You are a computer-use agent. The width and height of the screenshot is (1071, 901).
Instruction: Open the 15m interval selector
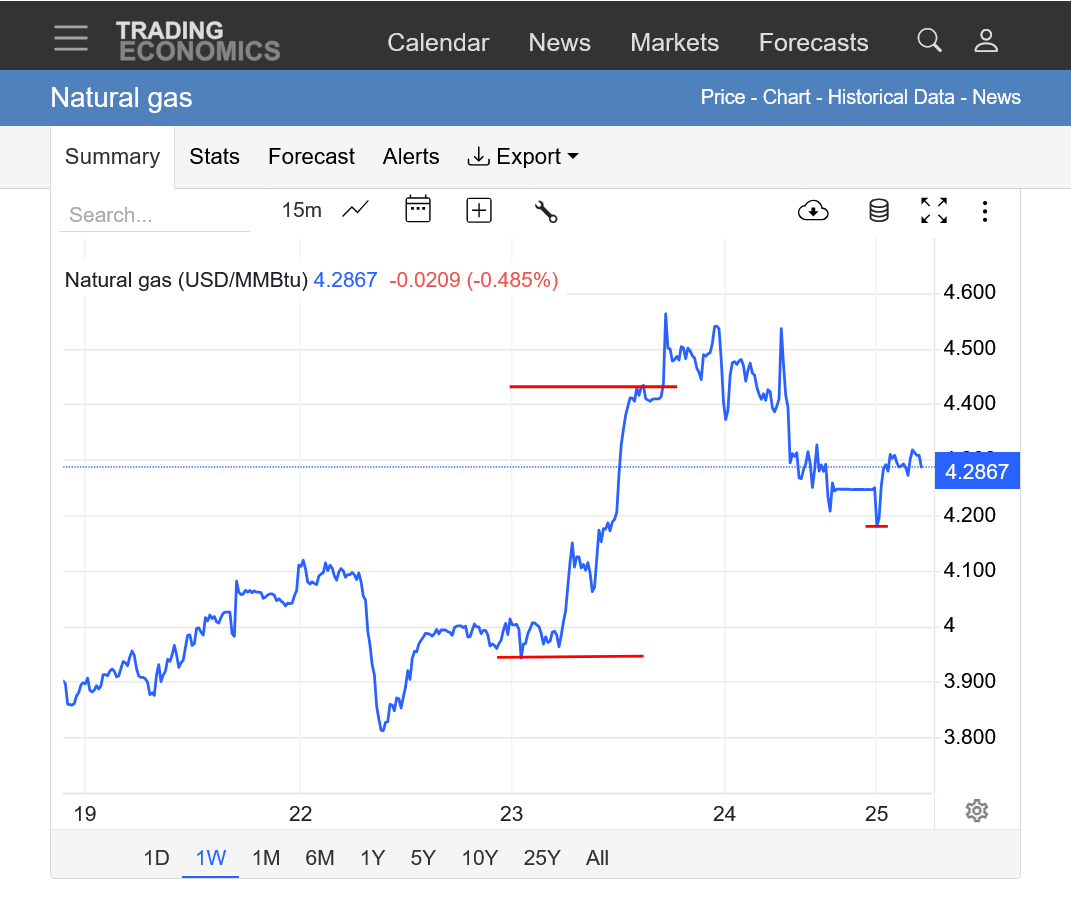(301, 210)
